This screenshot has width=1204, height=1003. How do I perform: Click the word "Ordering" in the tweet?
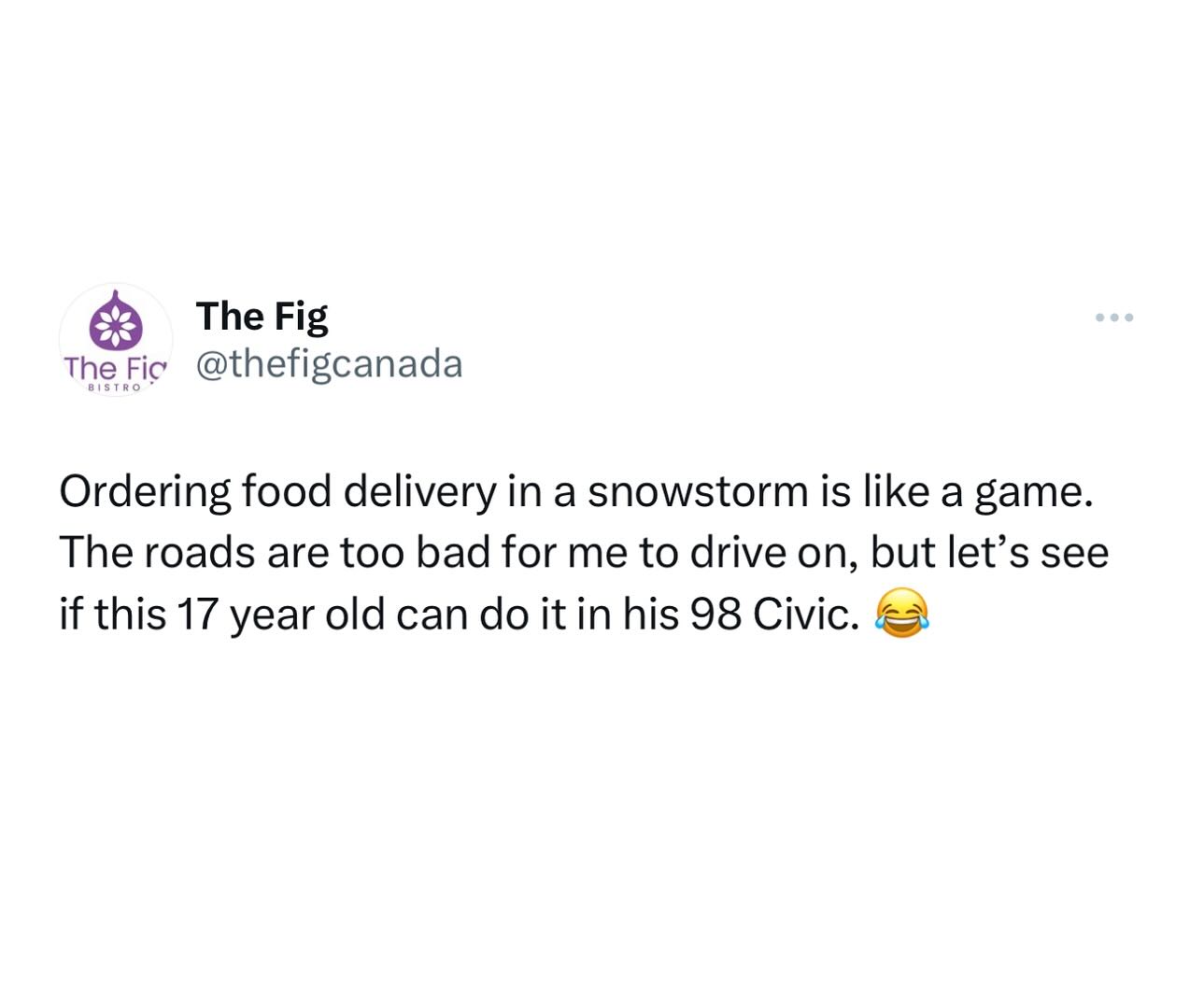pos(146,492)
